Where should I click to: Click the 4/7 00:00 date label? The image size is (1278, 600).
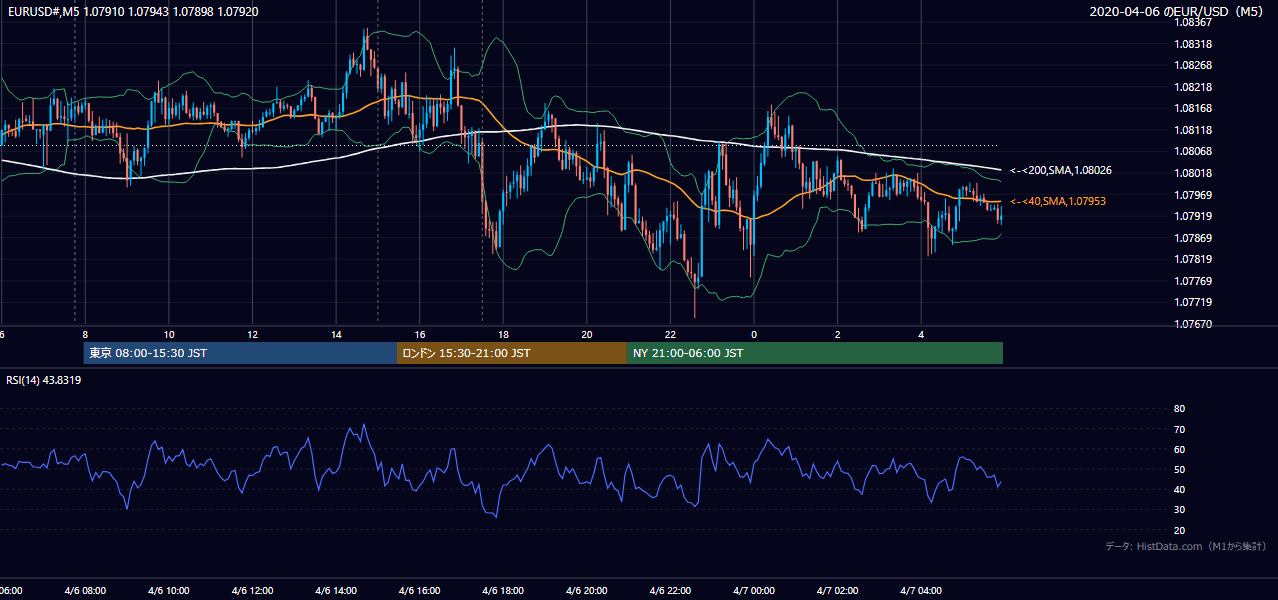754,591
